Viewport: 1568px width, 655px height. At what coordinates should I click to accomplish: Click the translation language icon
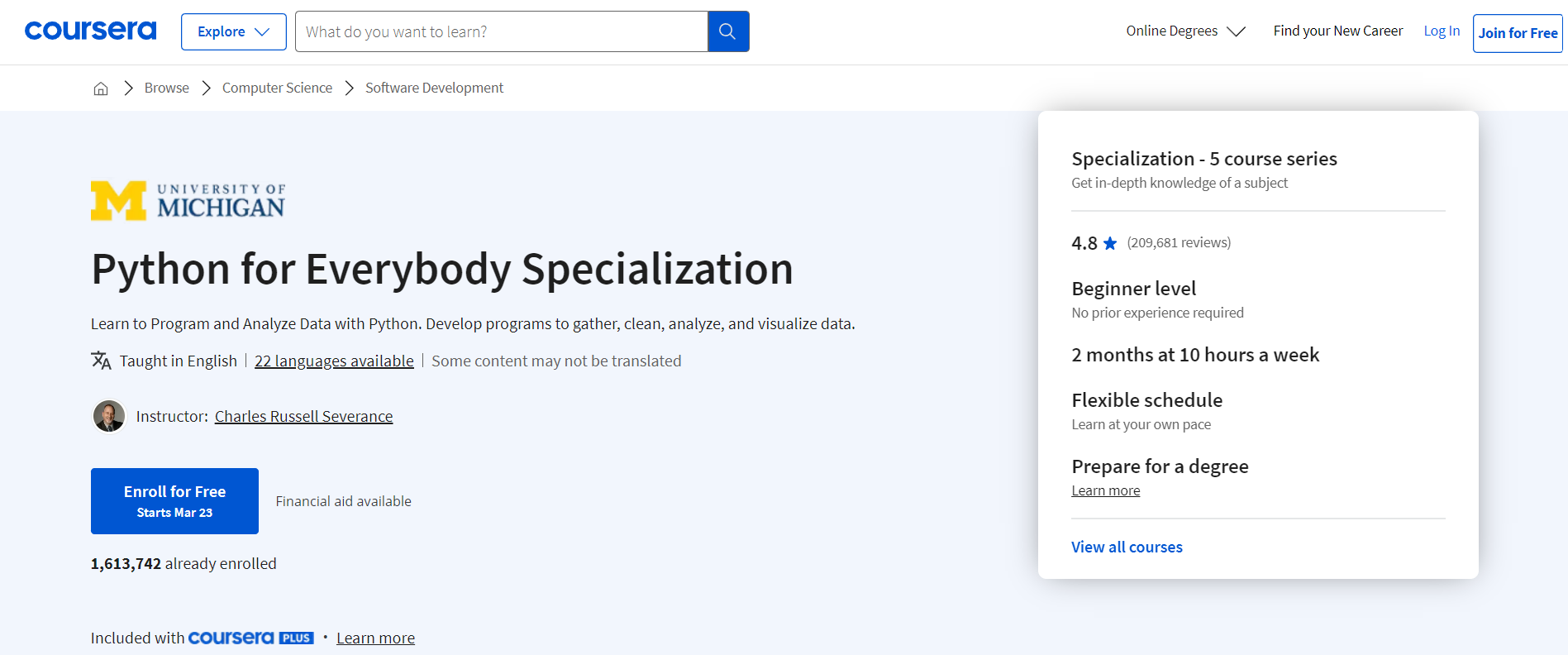(x=101, y=361)
